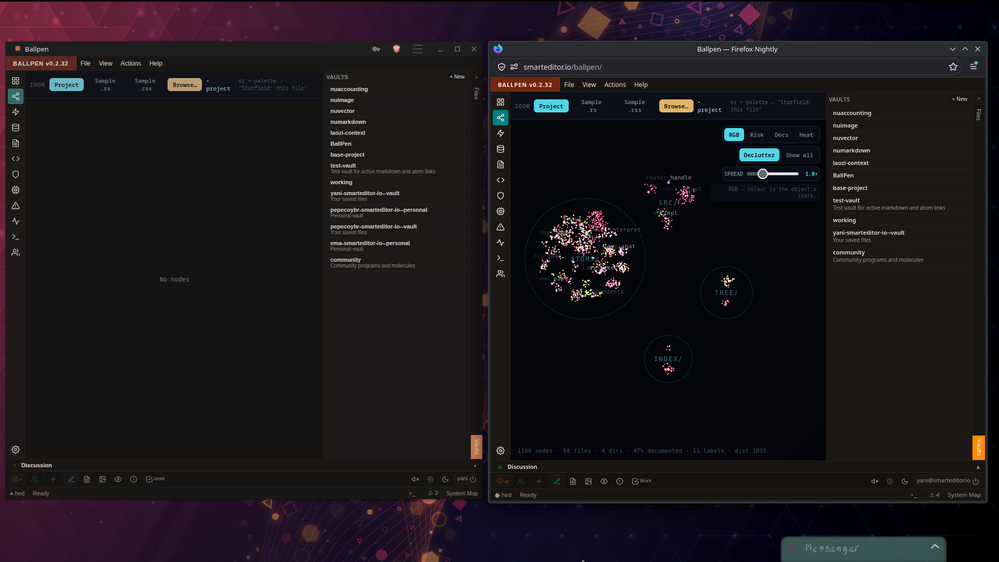Screen dimensions: 999x562
Task: Click the Firefox address bar URL
Action: tap(563, 67)
